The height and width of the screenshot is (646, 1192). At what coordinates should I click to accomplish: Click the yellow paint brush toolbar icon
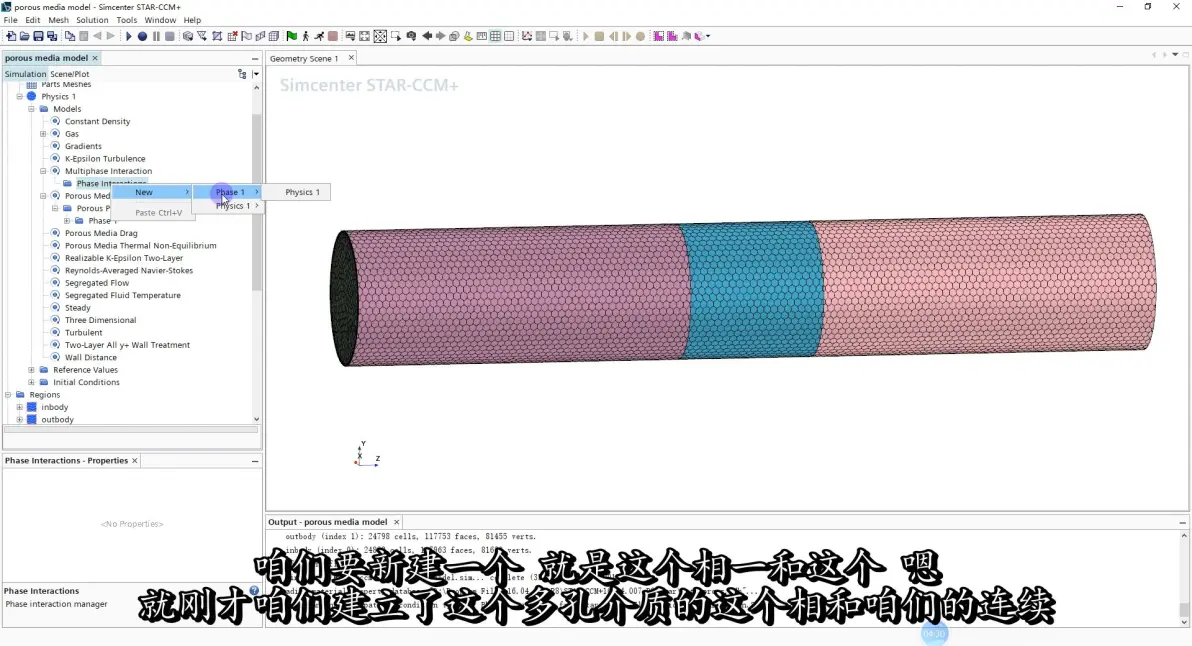pos(468,36)
